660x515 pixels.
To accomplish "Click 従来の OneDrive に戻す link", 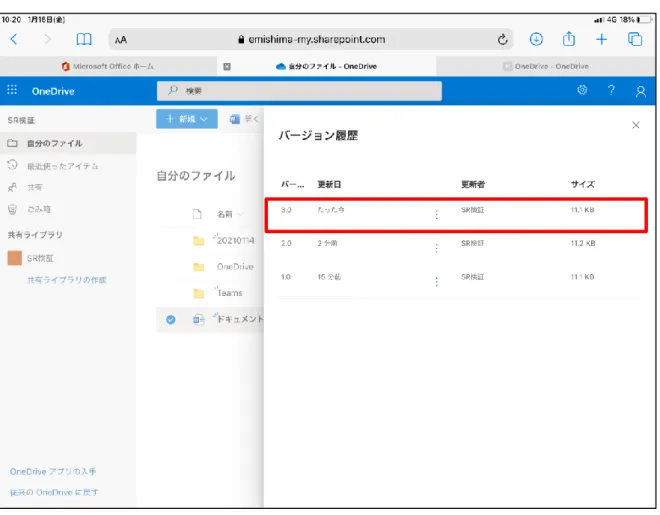I will (x=54, y=492).
